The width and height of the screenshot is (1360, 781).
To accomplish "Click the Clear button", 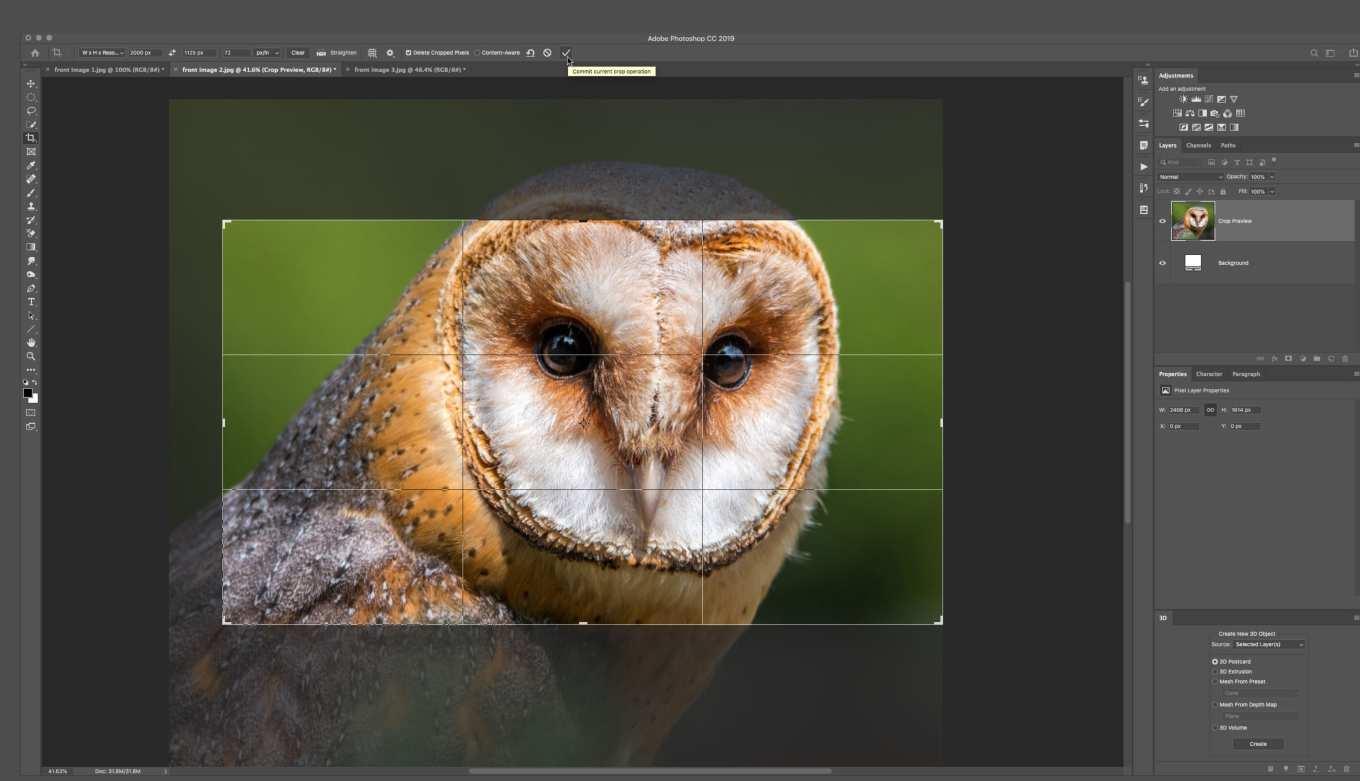I will pos(298,53).
